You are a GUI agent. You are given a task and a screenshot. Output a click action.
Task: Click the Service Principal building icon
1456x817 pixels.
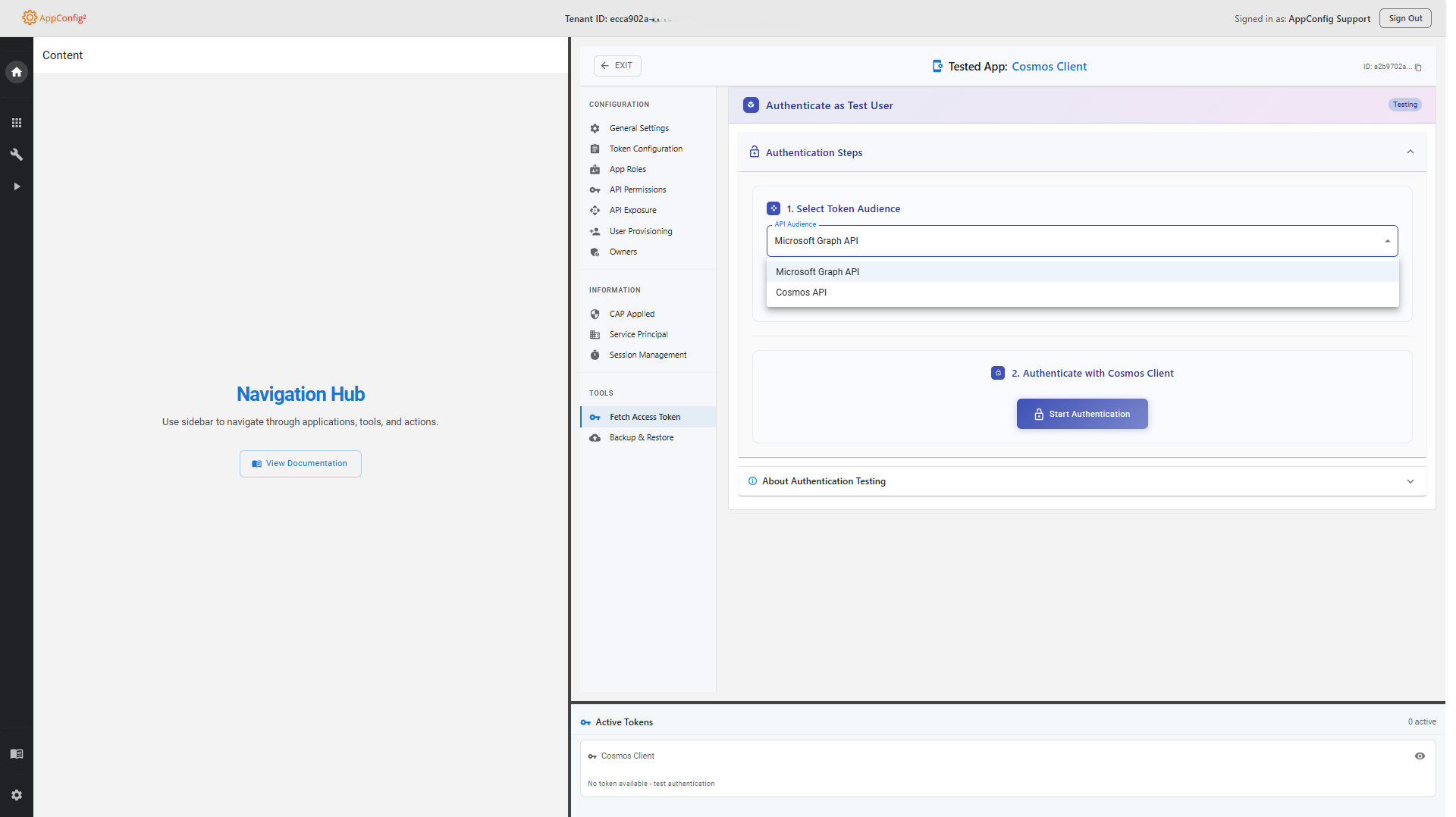595,335
